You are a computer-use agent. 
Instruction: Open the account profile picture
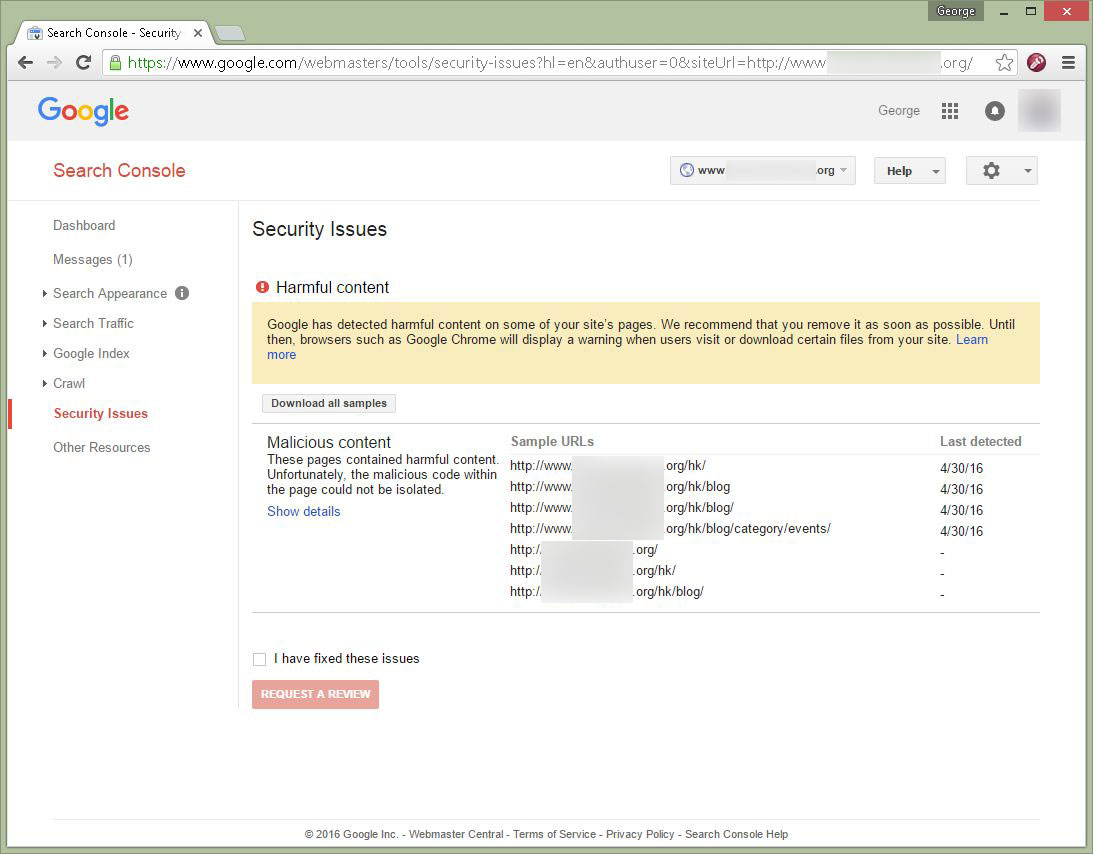(1039, 111)
